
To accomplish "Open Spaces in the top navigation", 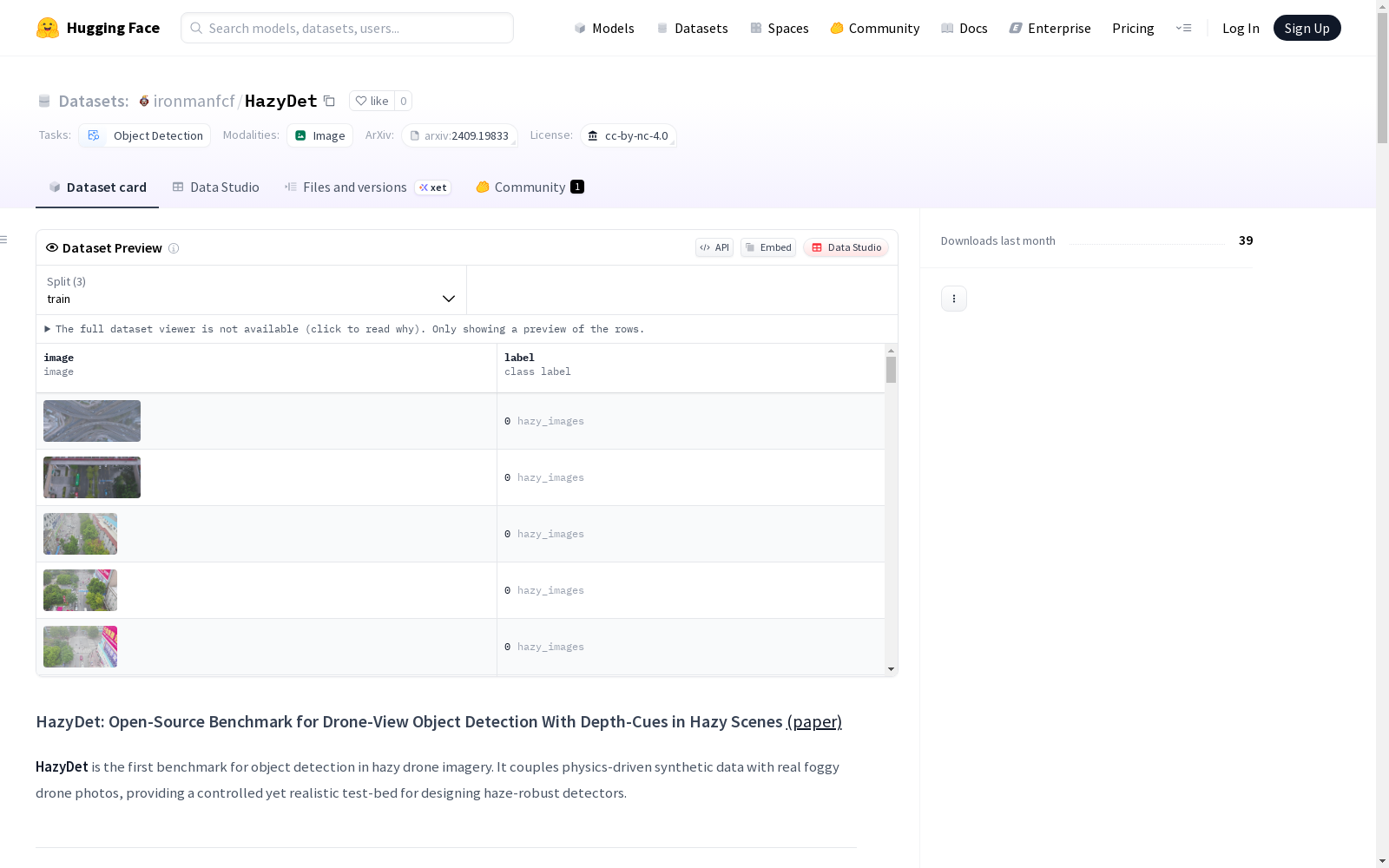I will pos(780,28).
